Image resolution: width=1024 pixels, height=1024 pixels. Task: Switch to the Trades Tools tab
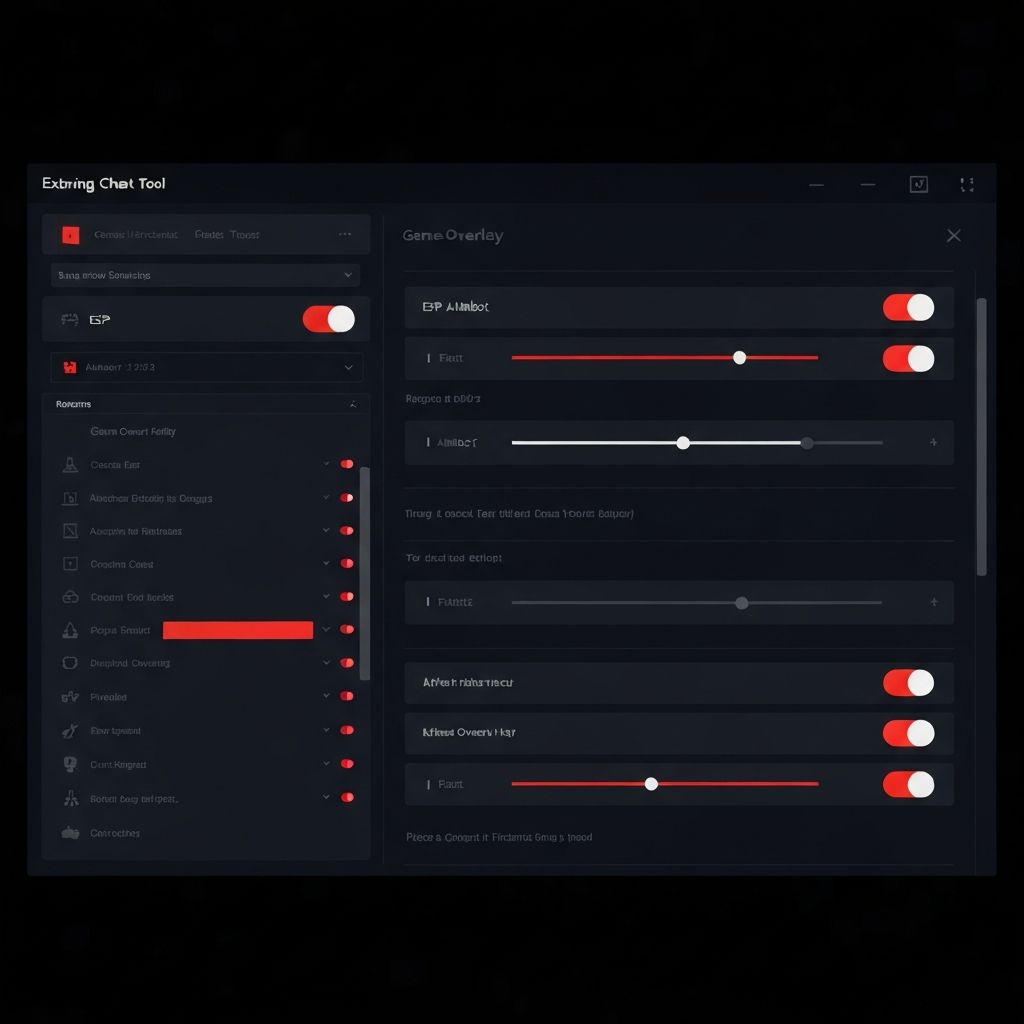[x=228, y=234]
